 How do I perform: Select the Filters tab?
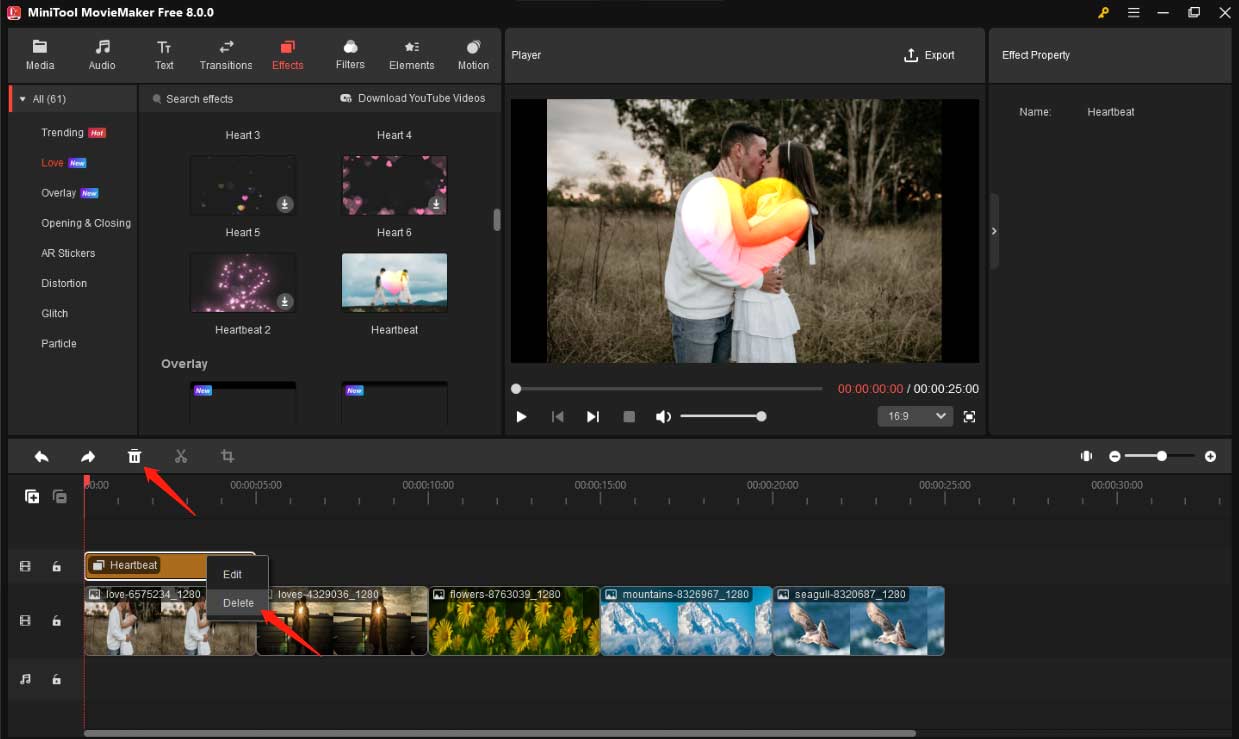pyautogui.click(x=350, y=55)
